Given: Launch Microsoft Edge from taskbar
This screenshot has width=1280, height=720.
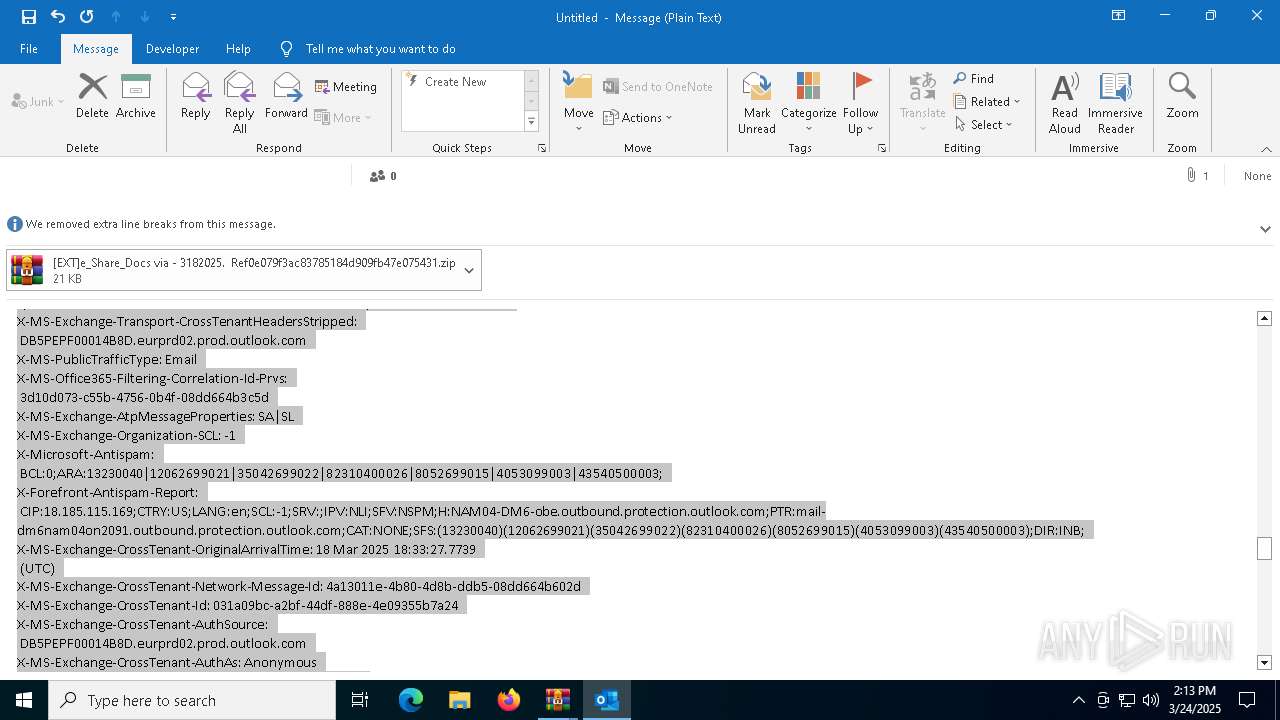Looking at the screenshot, I should click(x=411, y=700).
